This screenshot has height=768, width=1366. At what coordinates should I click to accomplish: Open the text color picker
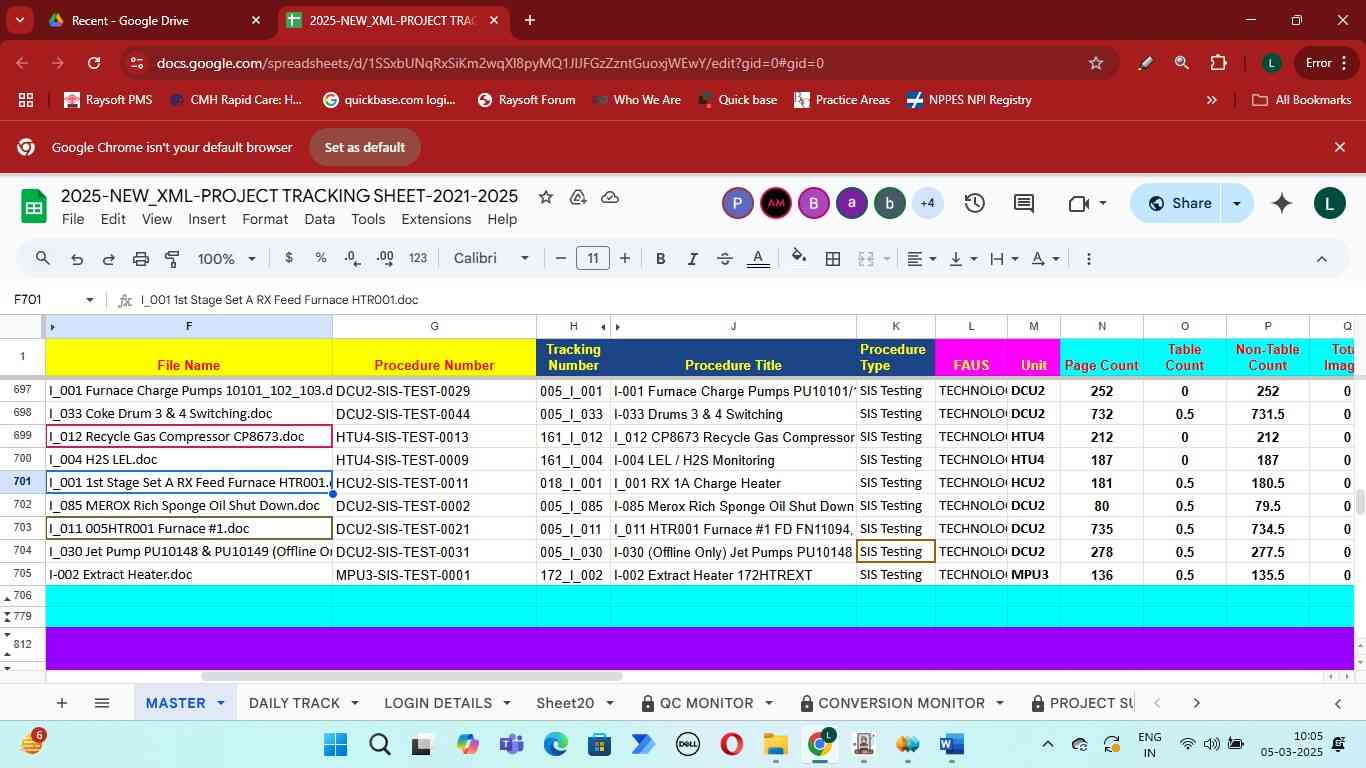(x=758, y=259)
